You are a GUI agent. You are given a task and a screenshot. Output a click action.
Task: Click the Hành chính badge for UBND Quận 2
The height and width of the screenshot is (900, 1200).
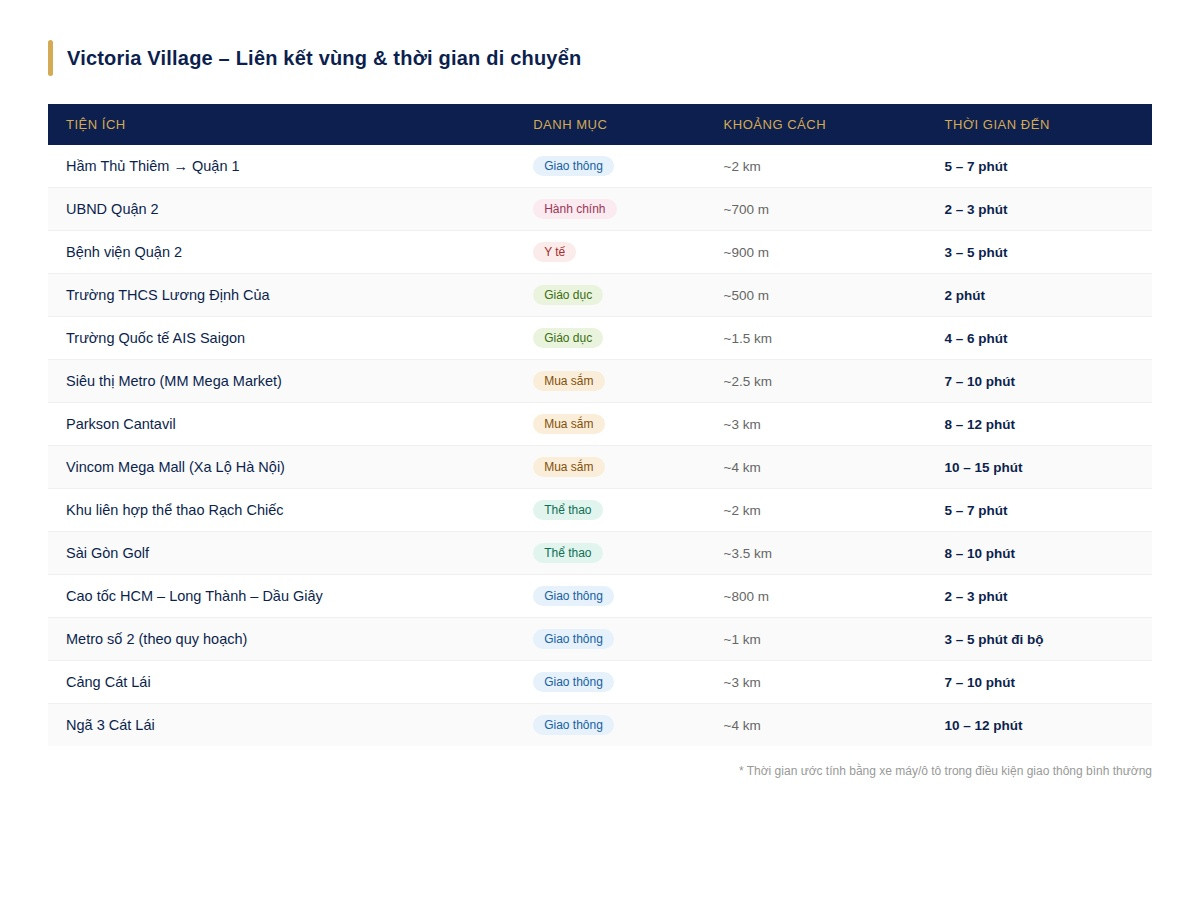574,209
